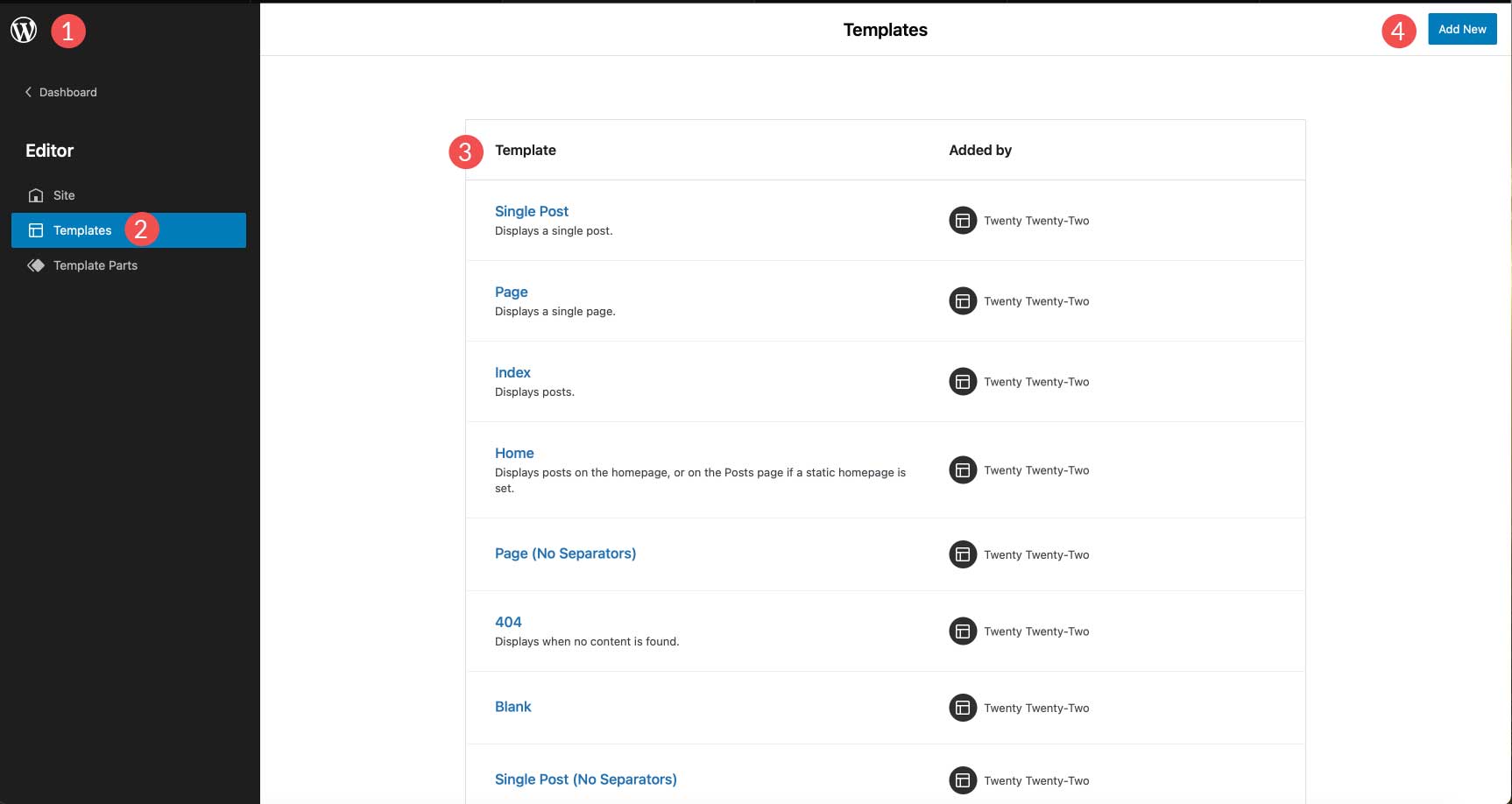Screen dimensions: 1512x804
Task: Open the 404 template
Action: [x=508, y=621]
